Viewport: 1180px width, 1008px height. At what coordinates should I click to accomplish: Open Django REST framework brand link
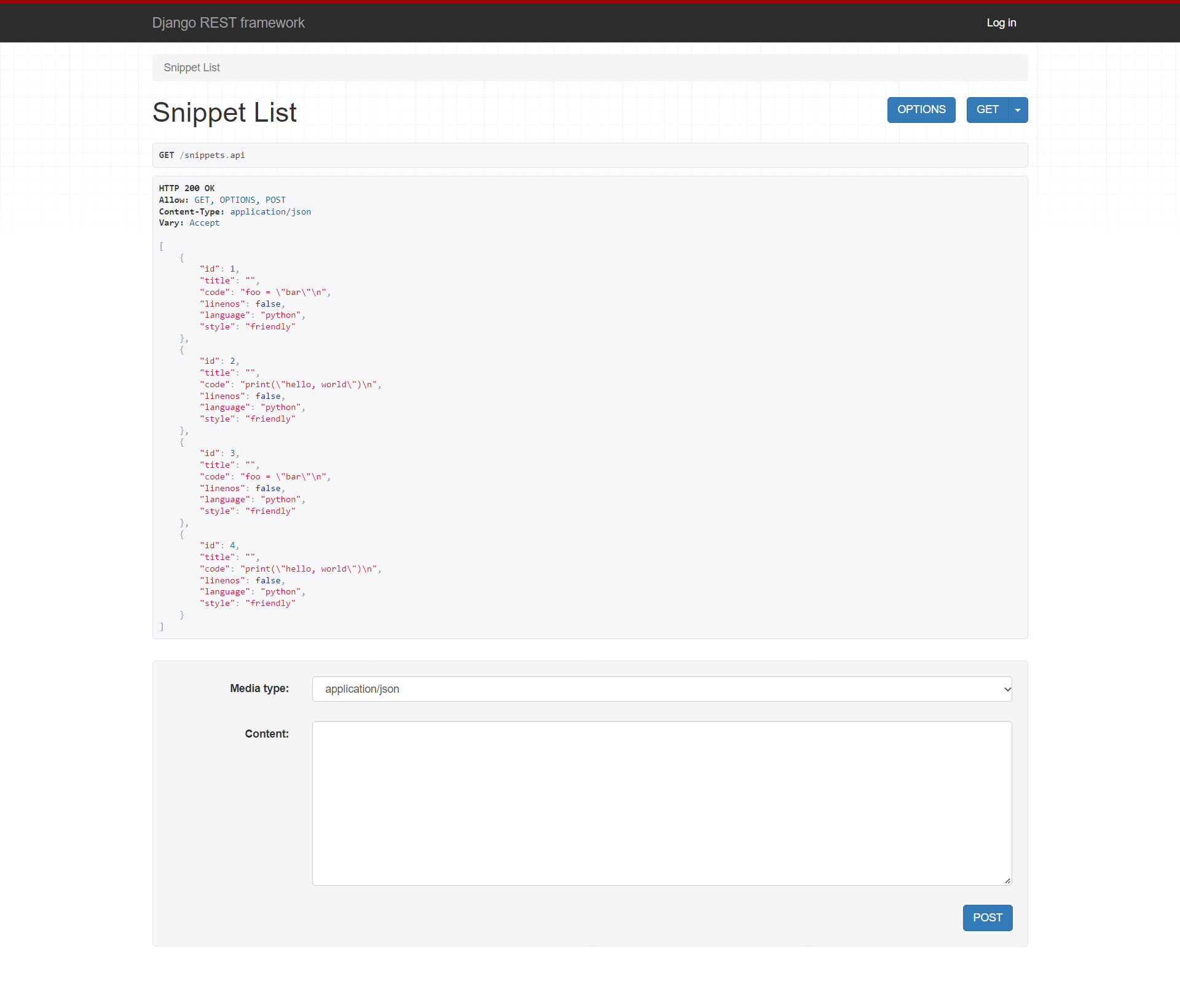[228, 23]
